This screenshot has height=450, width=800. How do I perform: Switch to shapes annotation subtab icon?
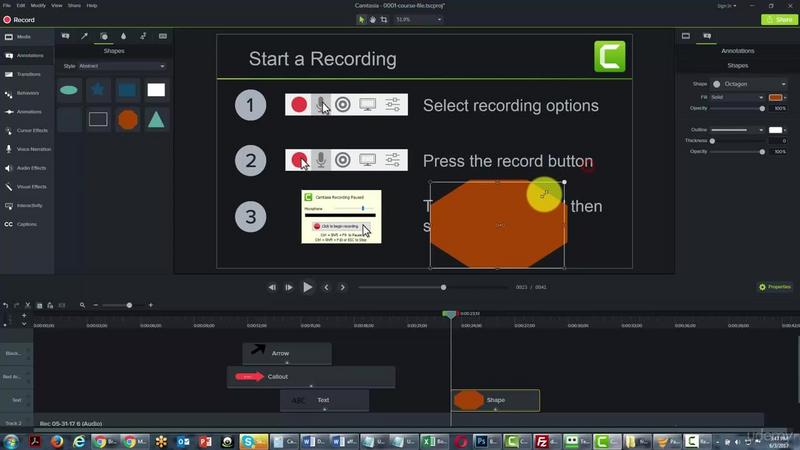(104, 36)
